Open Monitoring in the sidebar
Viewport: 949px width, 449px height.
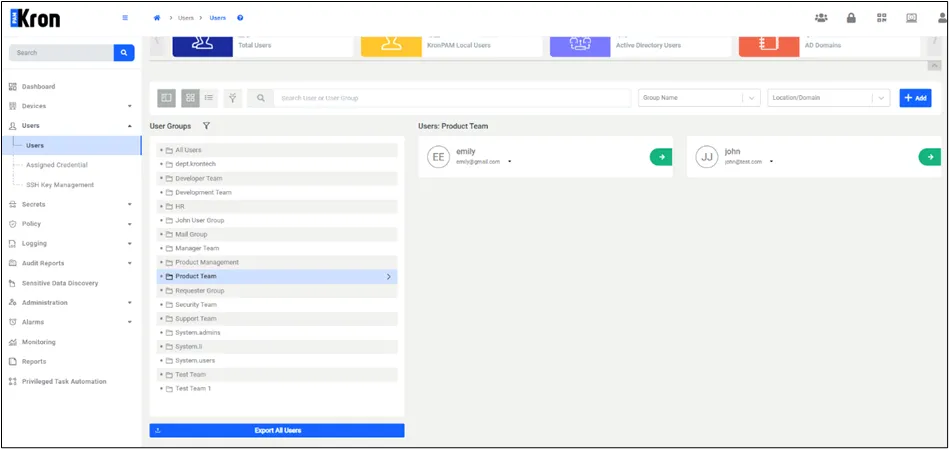point(38,342)
